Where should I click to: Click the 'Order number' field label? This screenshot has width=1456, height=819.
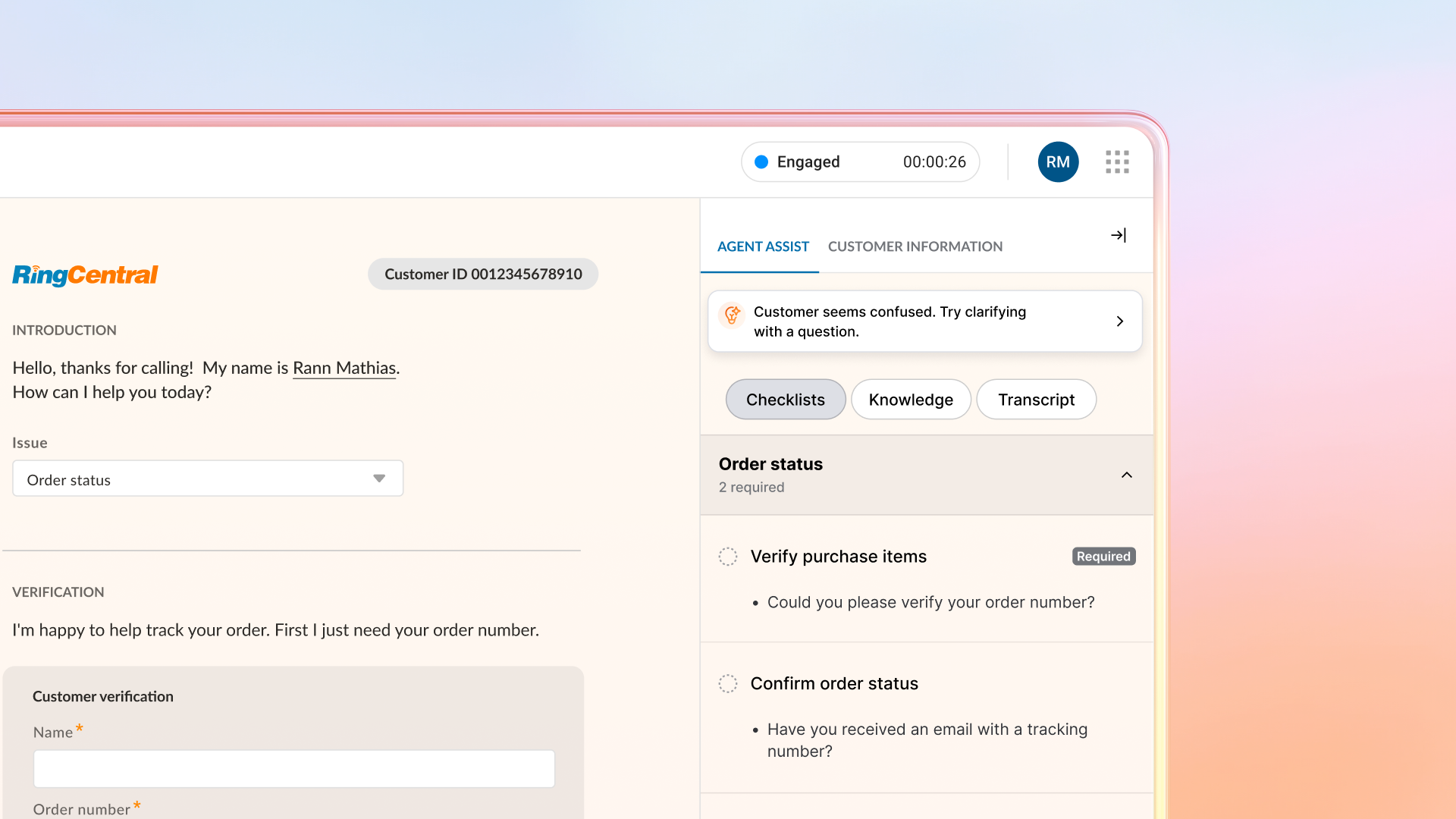[x=82, y=809]
